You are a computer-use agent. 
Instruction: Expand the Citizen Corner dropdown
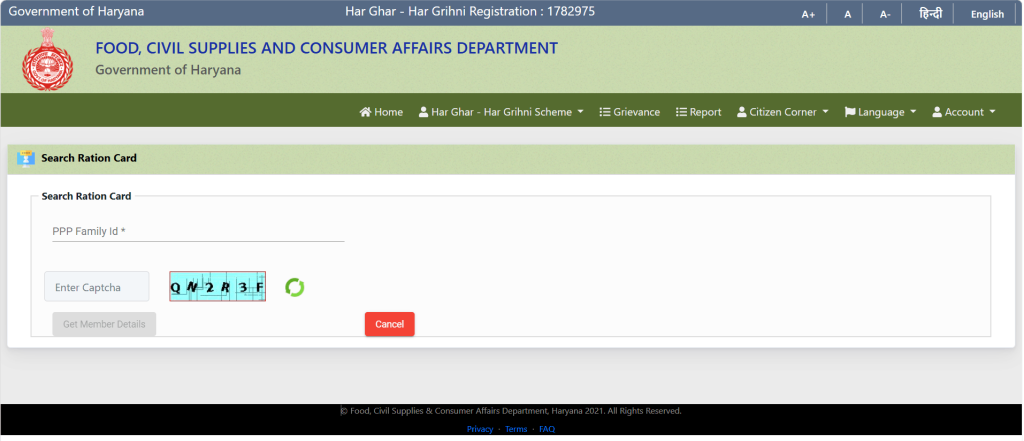pos(783,112)
